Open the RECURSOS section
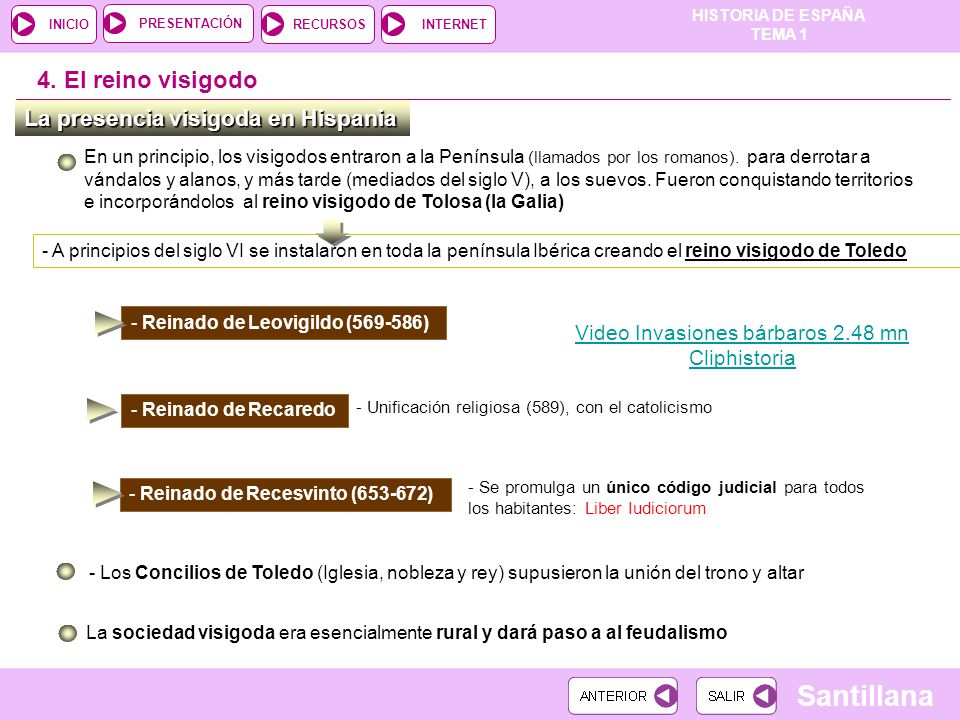The height and width of the screenshot is (720, 960). point(318,24)
